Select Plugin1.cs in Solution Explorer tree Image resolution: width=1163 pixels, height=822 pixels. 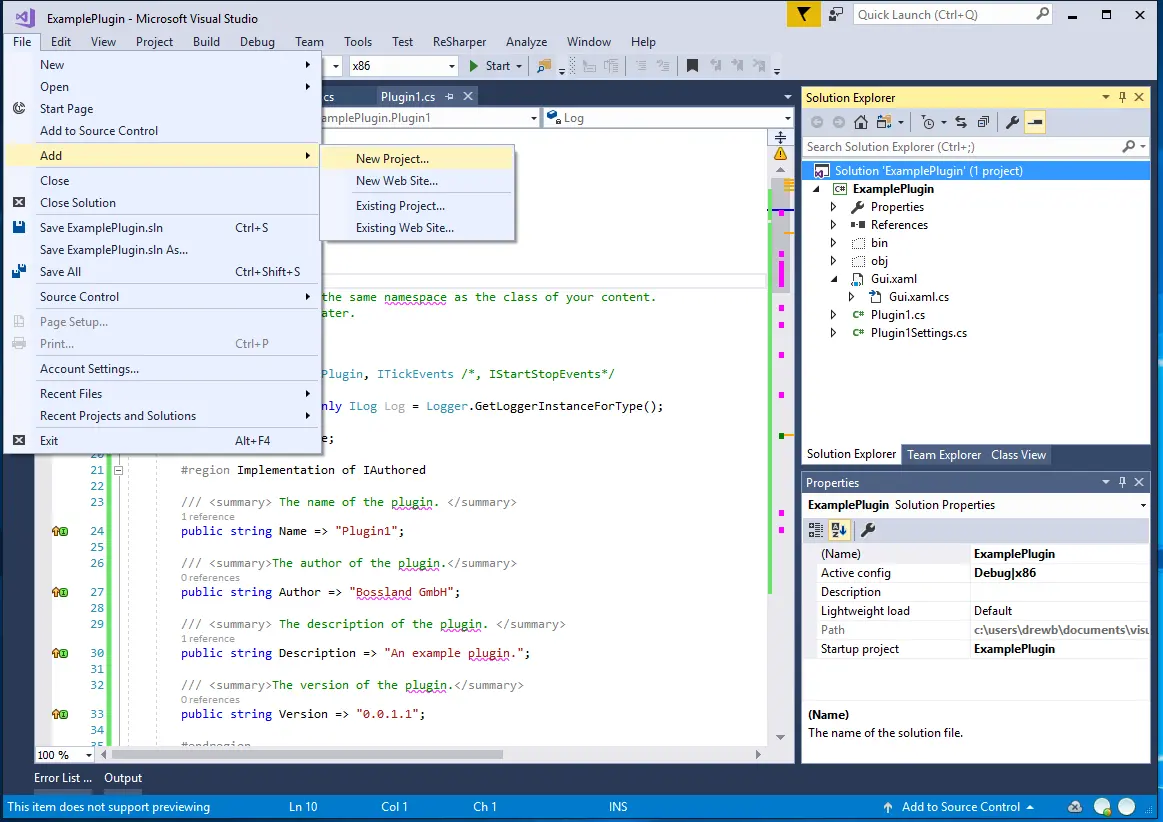(897, 315)
